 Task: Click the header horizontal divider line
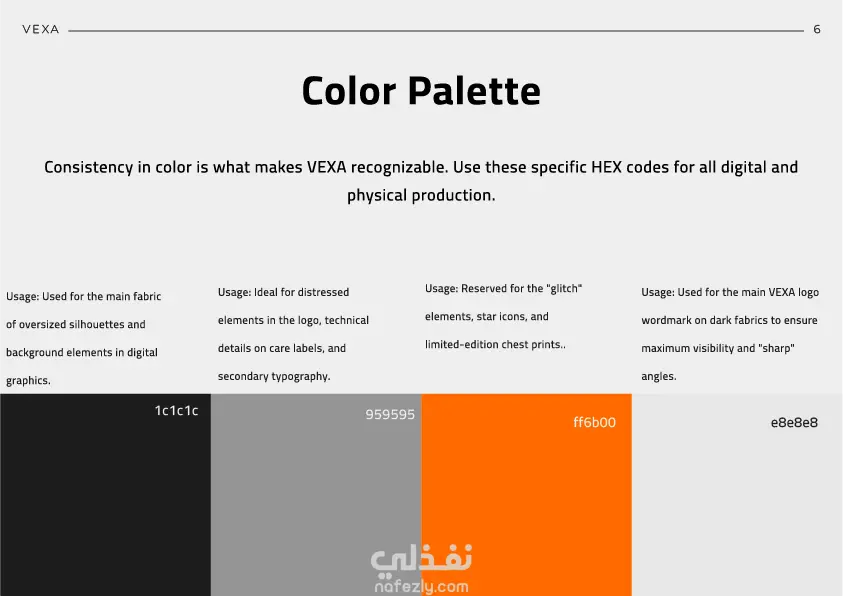[436, 31]
